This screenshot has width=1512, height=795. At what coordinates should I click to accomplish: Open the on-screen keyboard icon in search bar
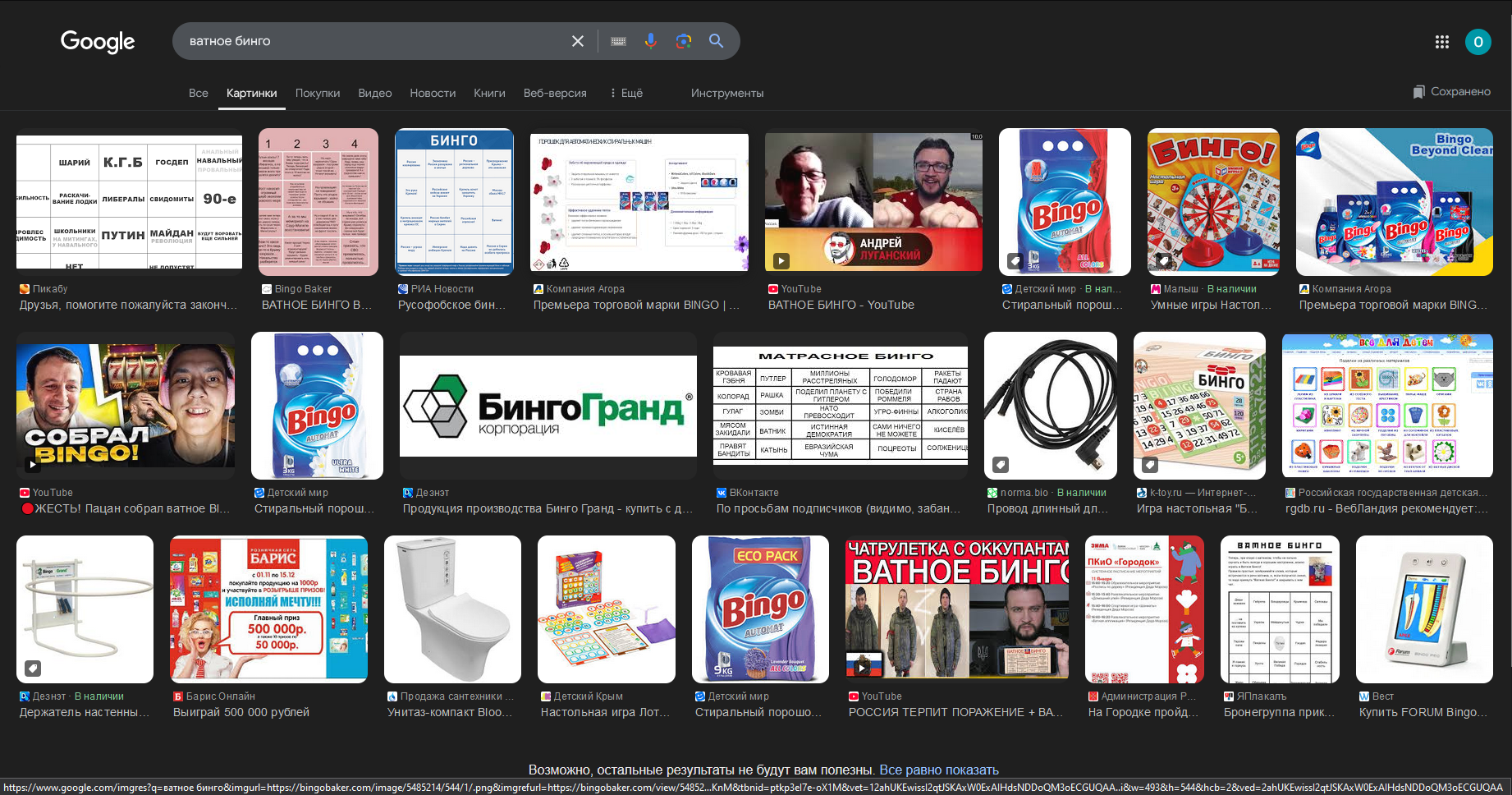619,41
